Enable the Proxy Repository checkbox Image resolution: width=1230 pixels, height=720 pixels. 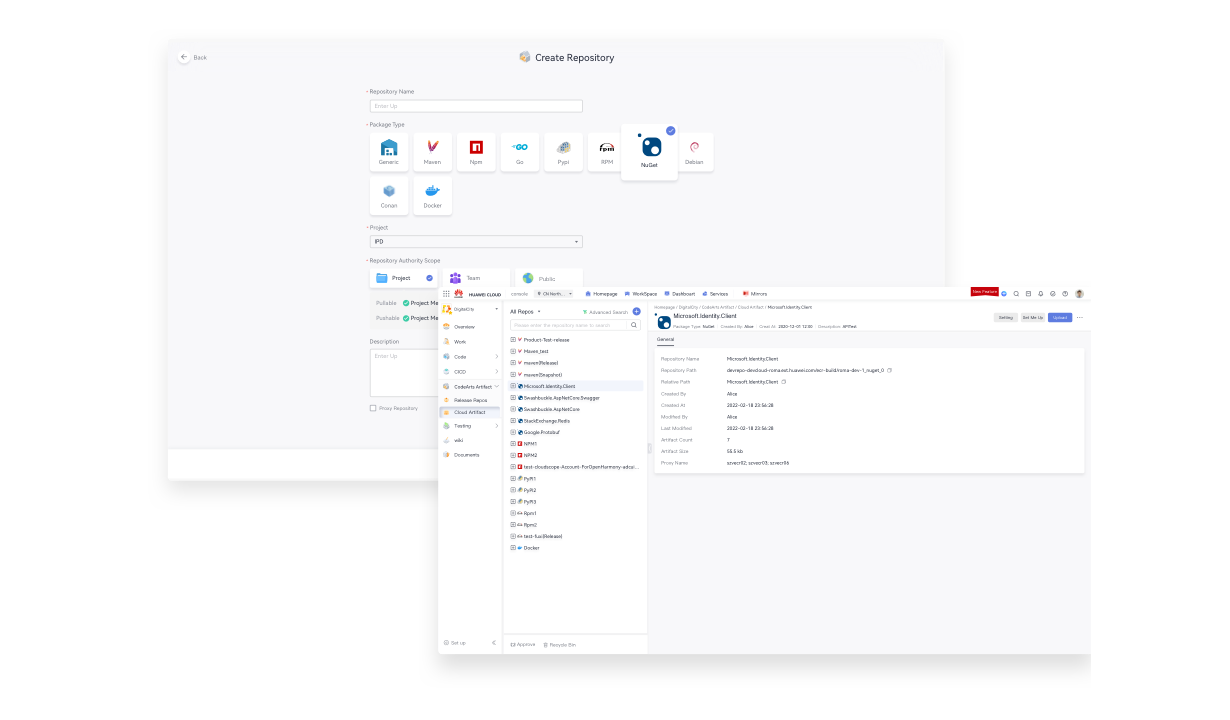pos(373,408)
